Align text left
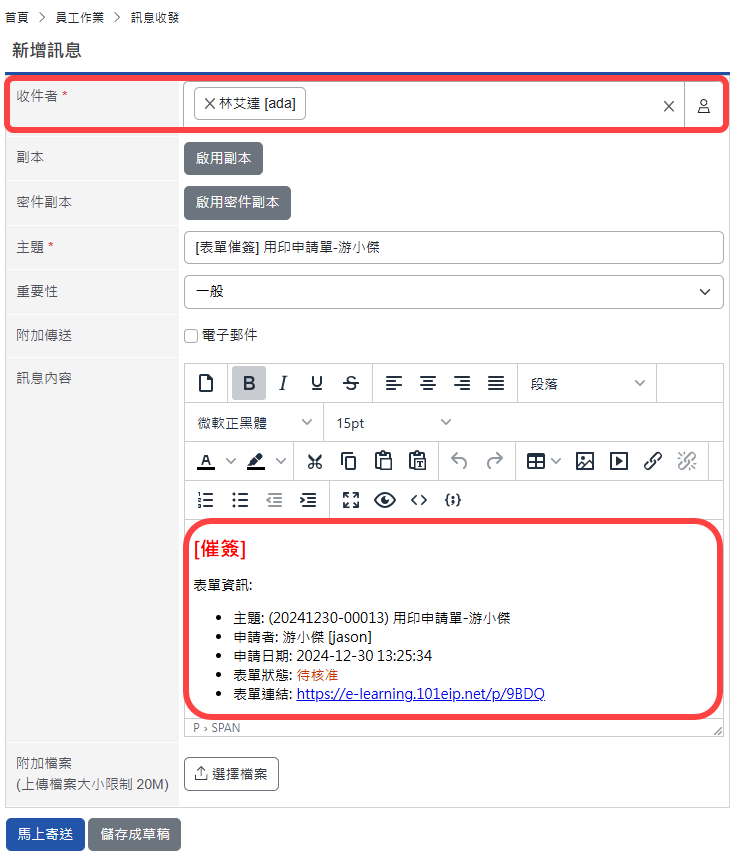 coord(393,383)
